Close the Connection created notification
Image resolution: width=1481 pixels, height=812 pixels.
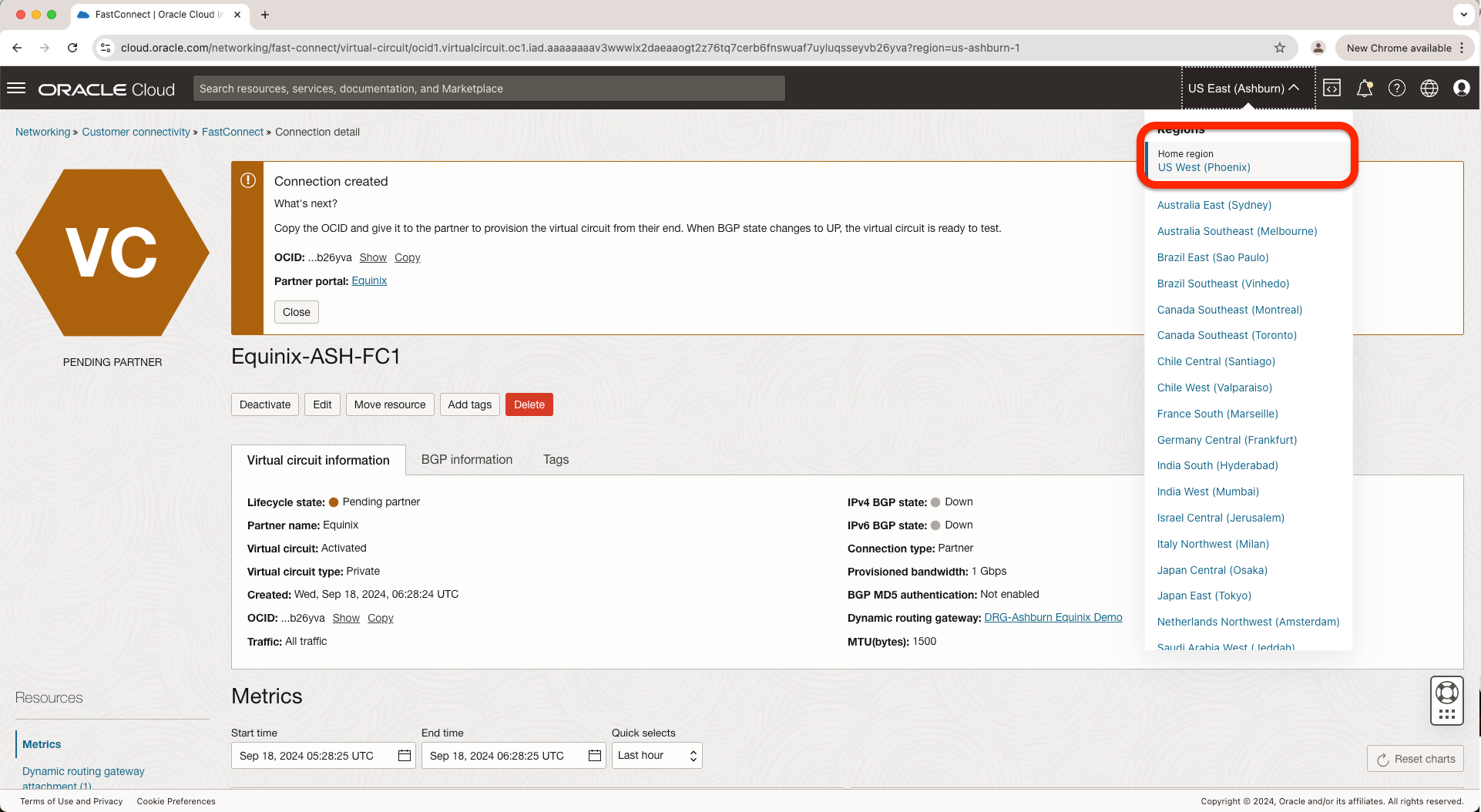pos(297,312)
